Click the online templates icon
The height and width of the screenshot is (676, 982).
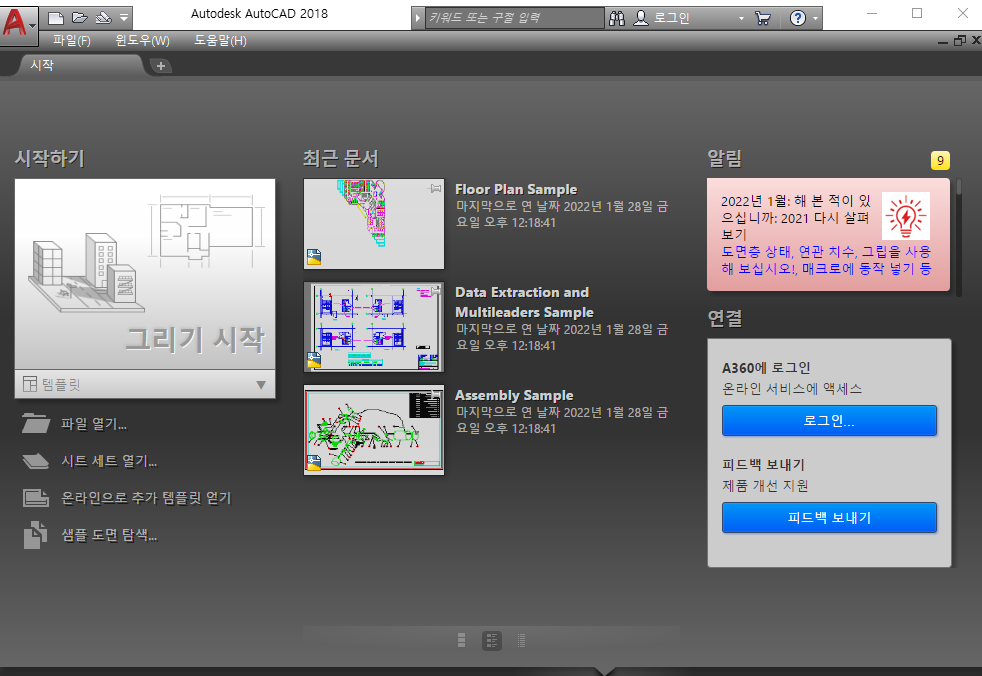pyautogui.click(x=36, y=498)
